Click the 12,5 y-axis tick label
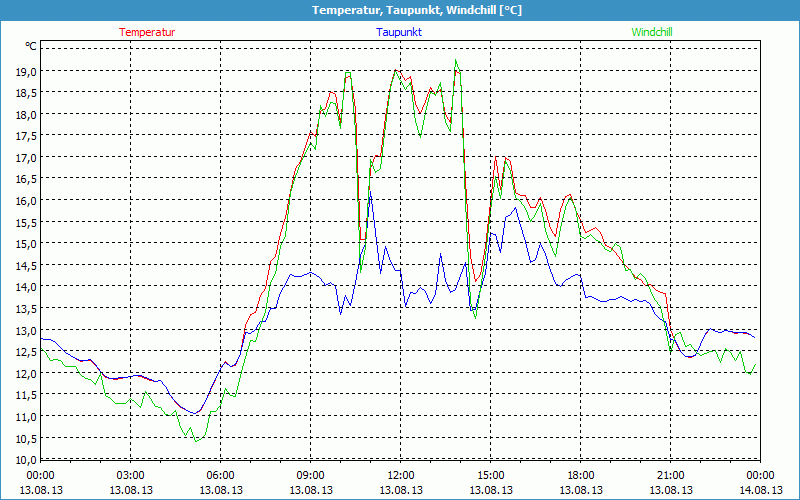 pyautogui.click(x=25, y=352)
